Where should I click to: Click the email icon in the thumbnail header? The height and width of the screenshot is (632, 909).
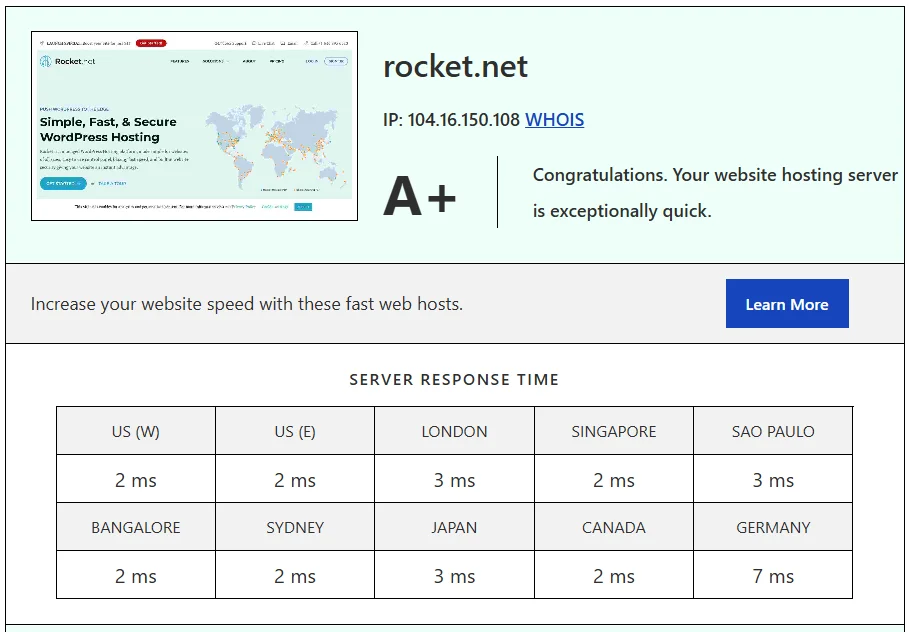(281, 42)
